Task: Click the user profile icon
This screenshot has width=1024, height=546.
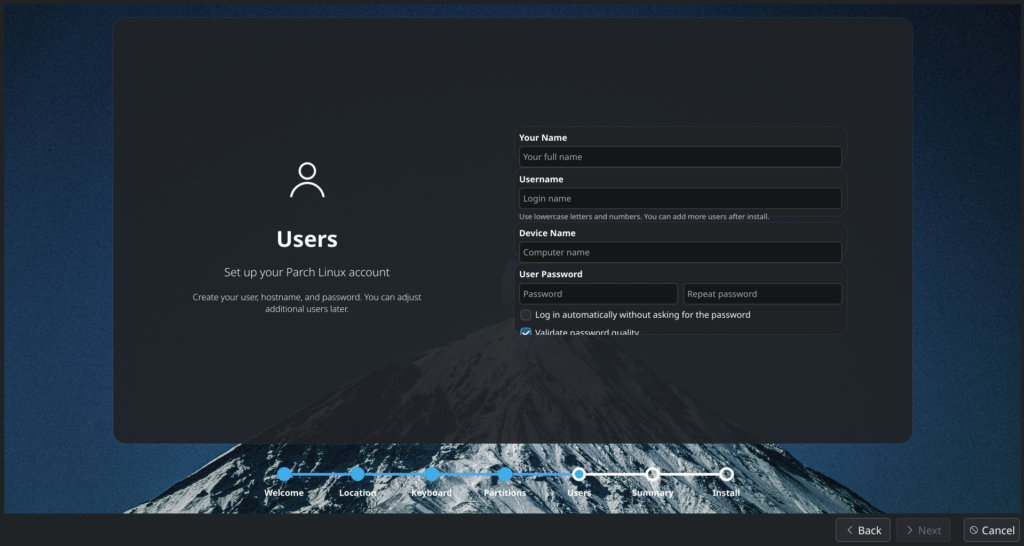Action: [x=307, y=180]
